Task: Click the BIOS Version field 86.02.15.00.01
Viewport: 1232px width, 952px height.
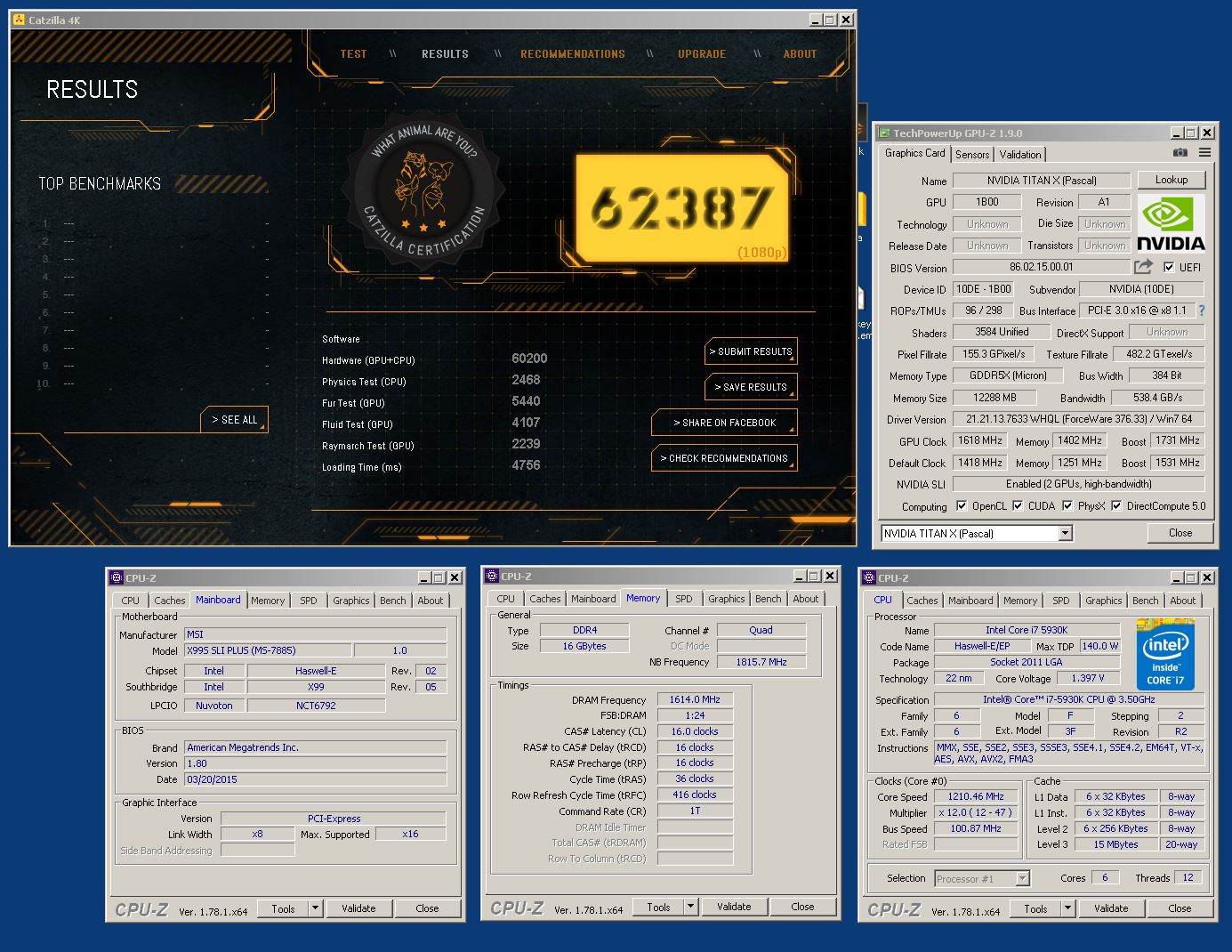Action: tap(1042, 267)
